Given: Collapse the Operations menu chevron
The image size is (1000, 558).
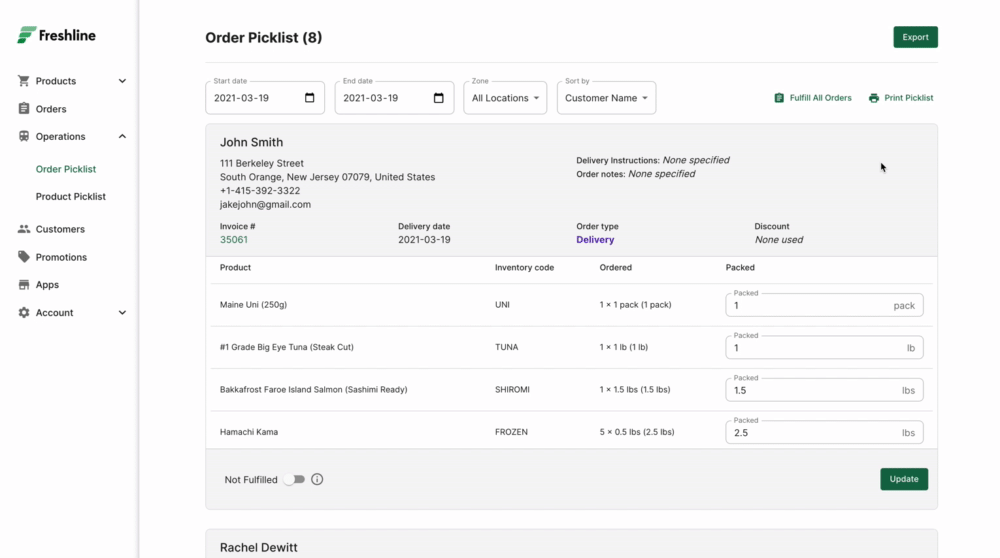Looking at the screenshot, I should (122, 137).
